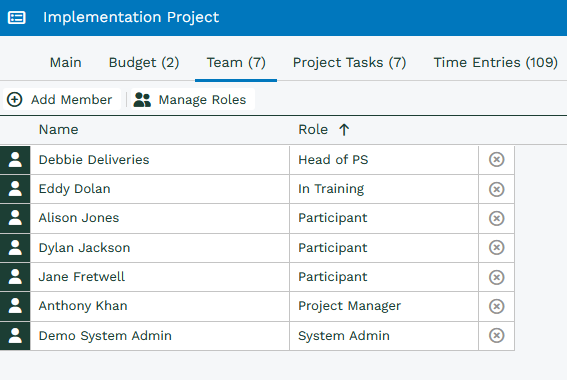Select the Eddy Dolan name cell
Viewport: 567px width, 380px height.
pos(160,189)
